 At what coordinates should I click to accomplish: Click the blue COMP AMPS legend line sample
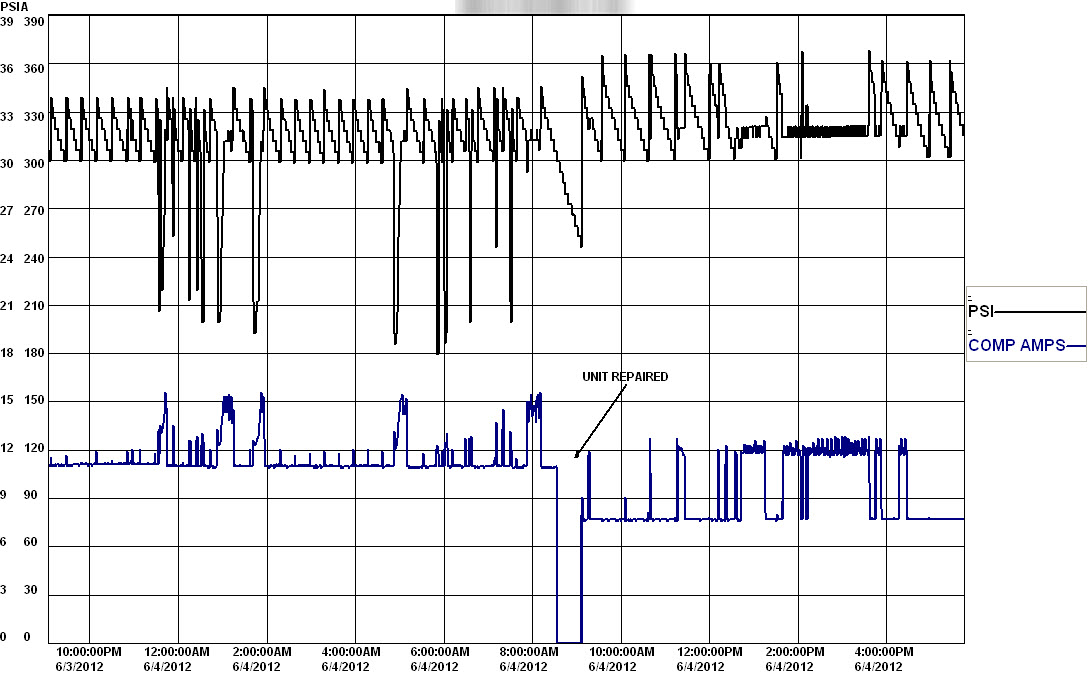click(x=1076, y=345)
